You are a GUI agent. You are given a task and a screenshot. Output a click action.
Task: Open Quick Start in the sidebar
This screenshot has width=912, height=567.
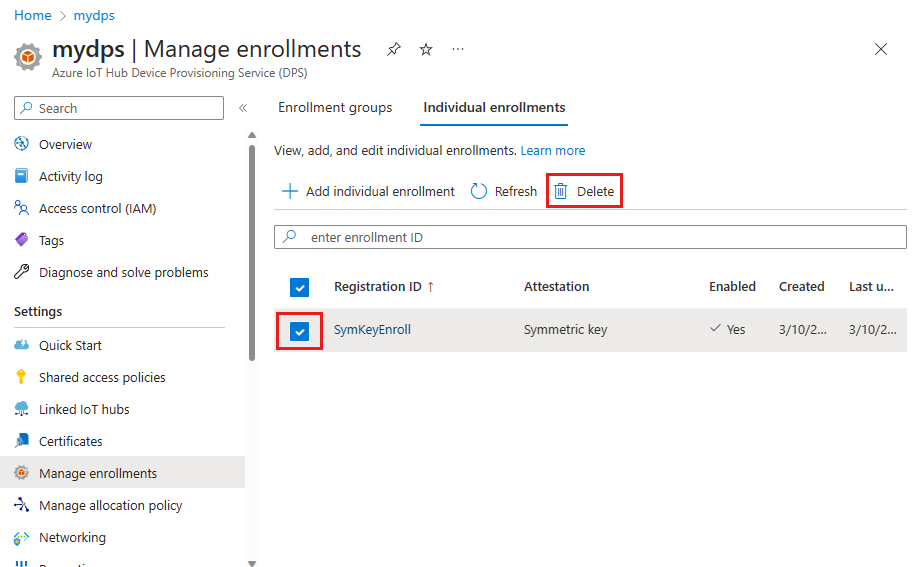pyautogui.click(x=70, y=345)
